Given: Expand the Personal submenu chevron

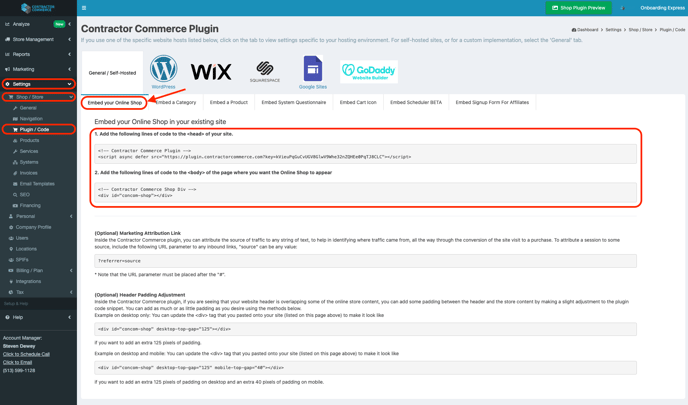Looking at the screenshot, I should point(71,216).
